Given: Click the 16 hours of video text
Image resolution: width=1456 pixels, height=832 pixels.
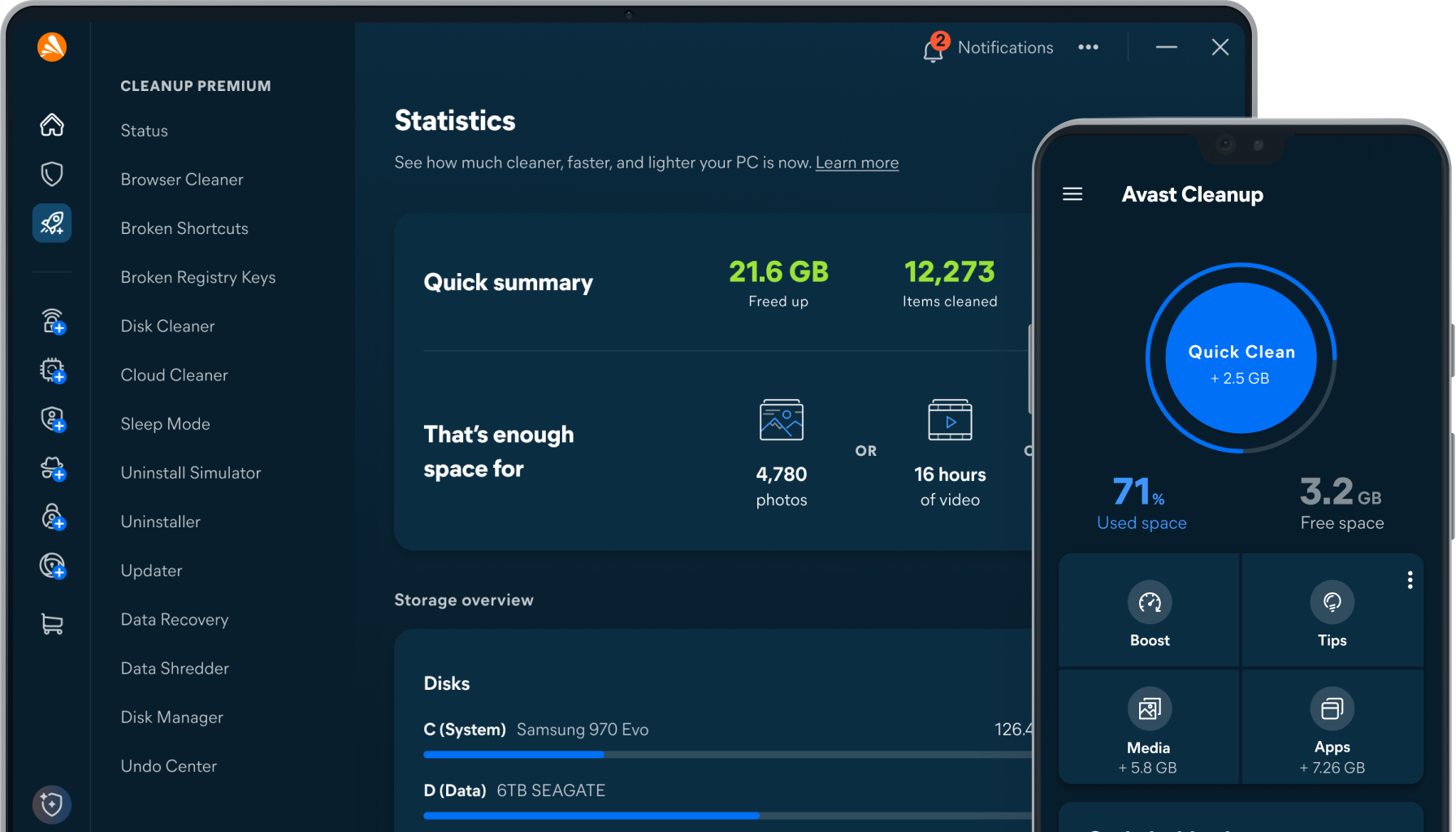Looking at the screenshot, I should (950, 487).
